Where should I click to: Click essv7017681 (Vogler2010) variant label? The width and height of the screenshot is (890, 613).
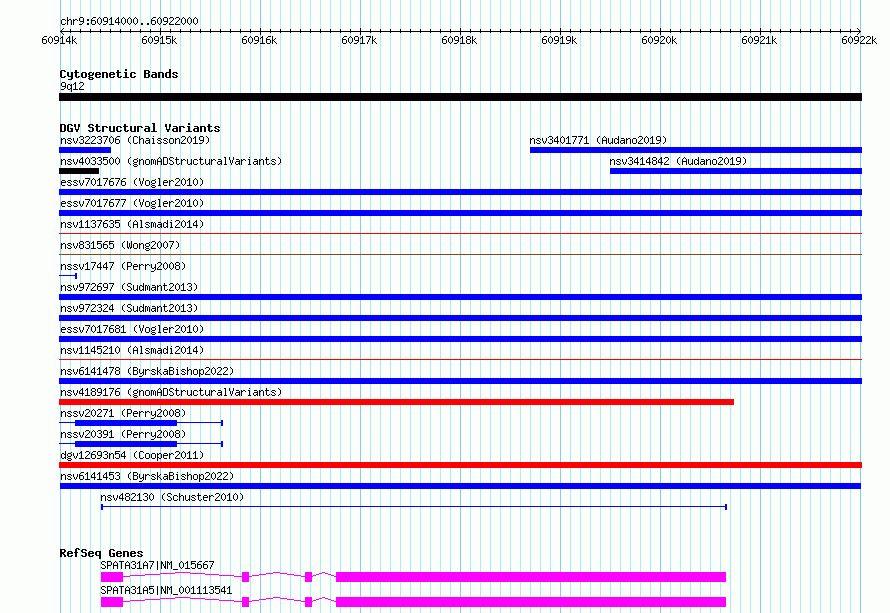[132, 329]
